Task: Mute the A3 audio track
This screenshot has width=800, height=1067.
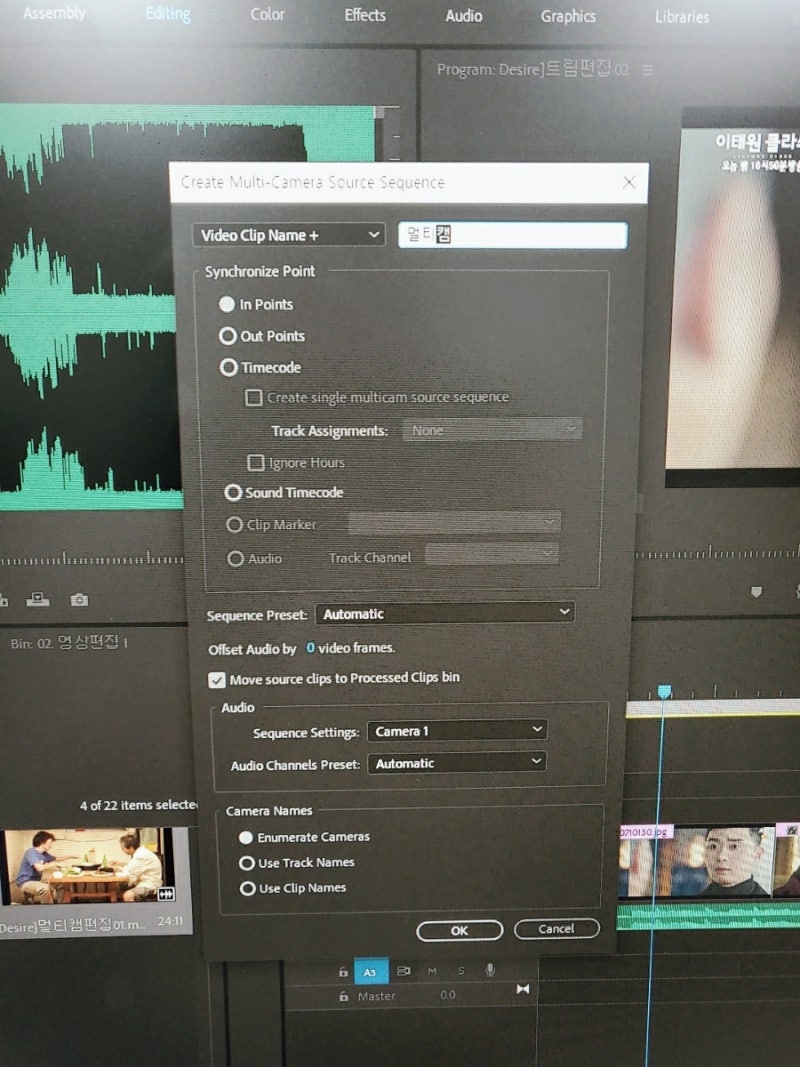Action: (x=434, y=970)
